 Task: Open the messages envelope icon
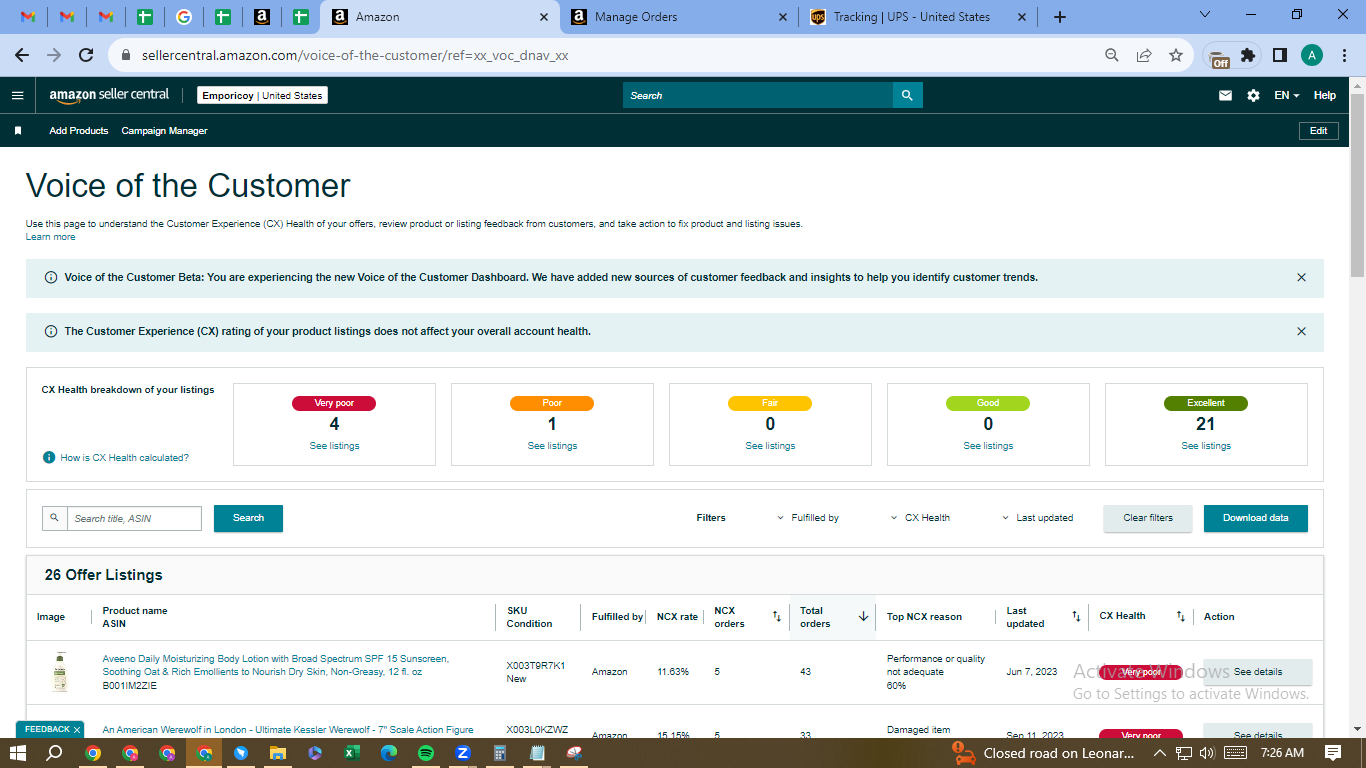[x=1225, y=95]
